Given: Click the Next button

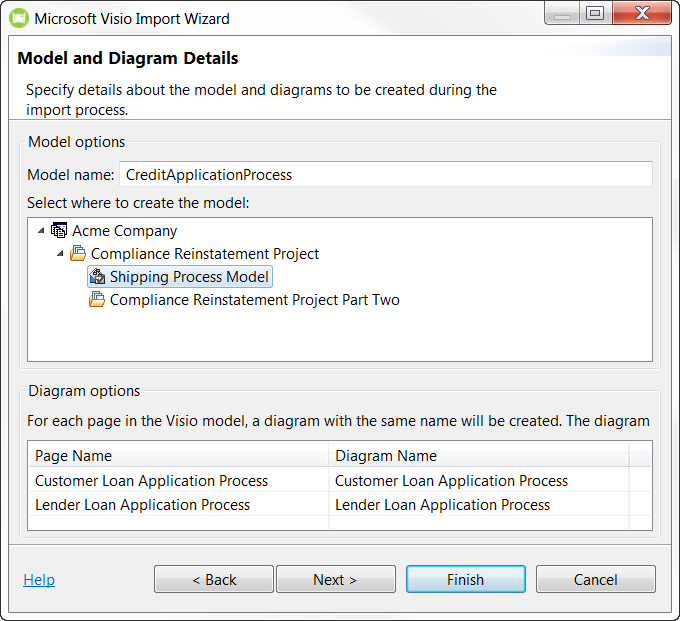Looking at the screenshot, I should click(x=336, y=579).
